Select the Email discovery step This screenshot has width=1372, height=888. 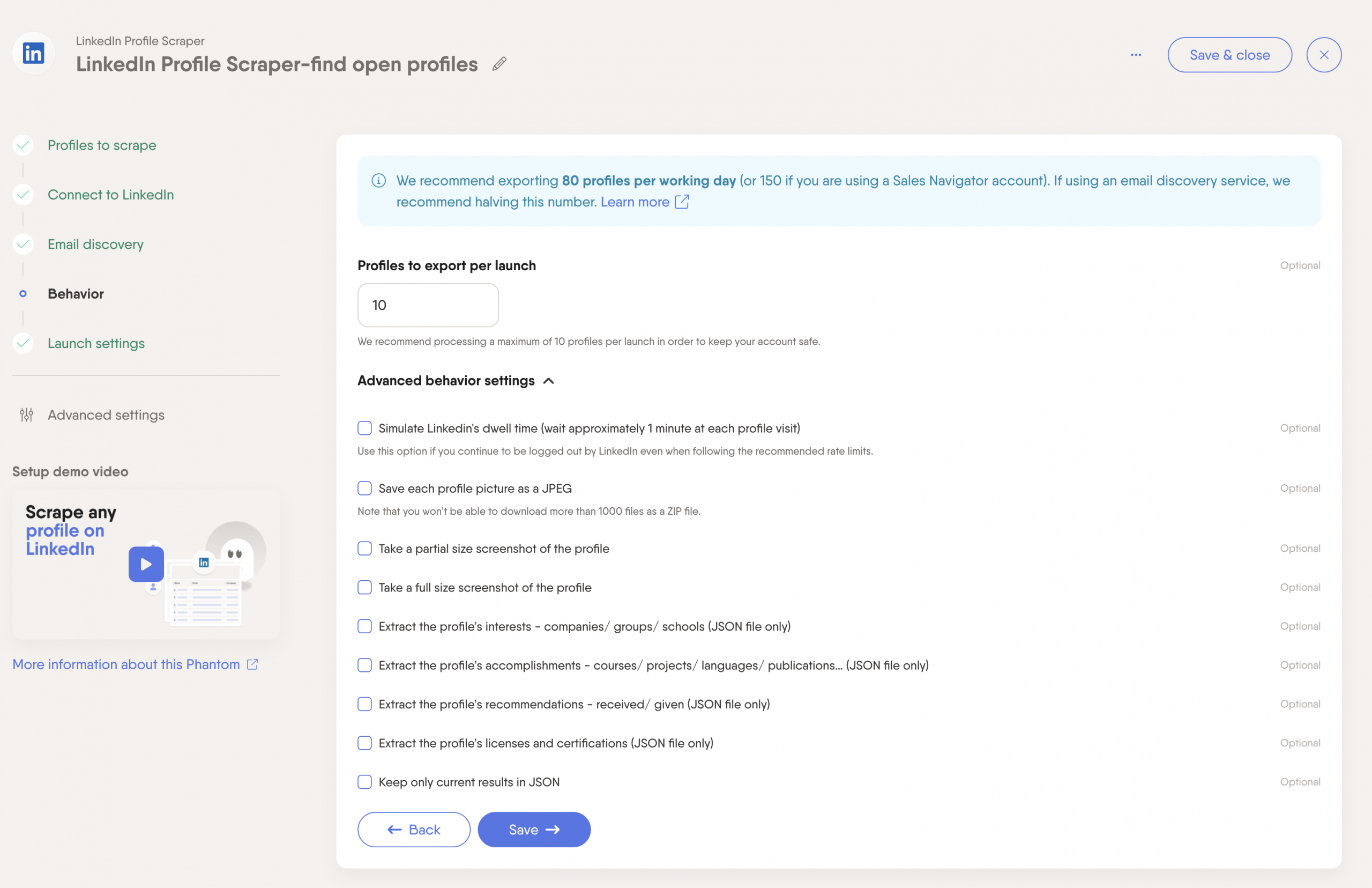(95, 244)
